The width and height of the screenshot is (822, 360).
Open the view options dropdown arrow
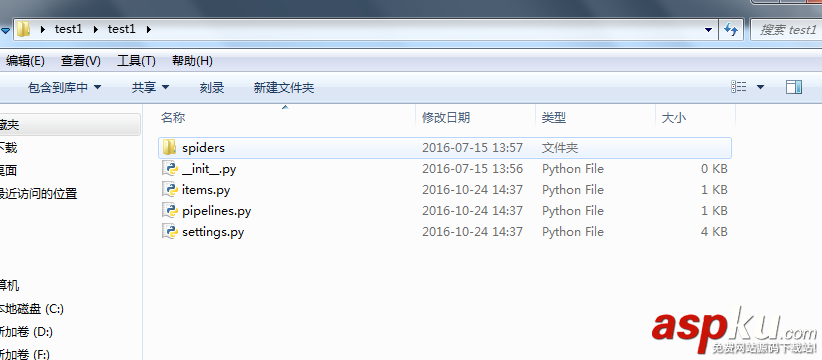click(x=760, y=87)
